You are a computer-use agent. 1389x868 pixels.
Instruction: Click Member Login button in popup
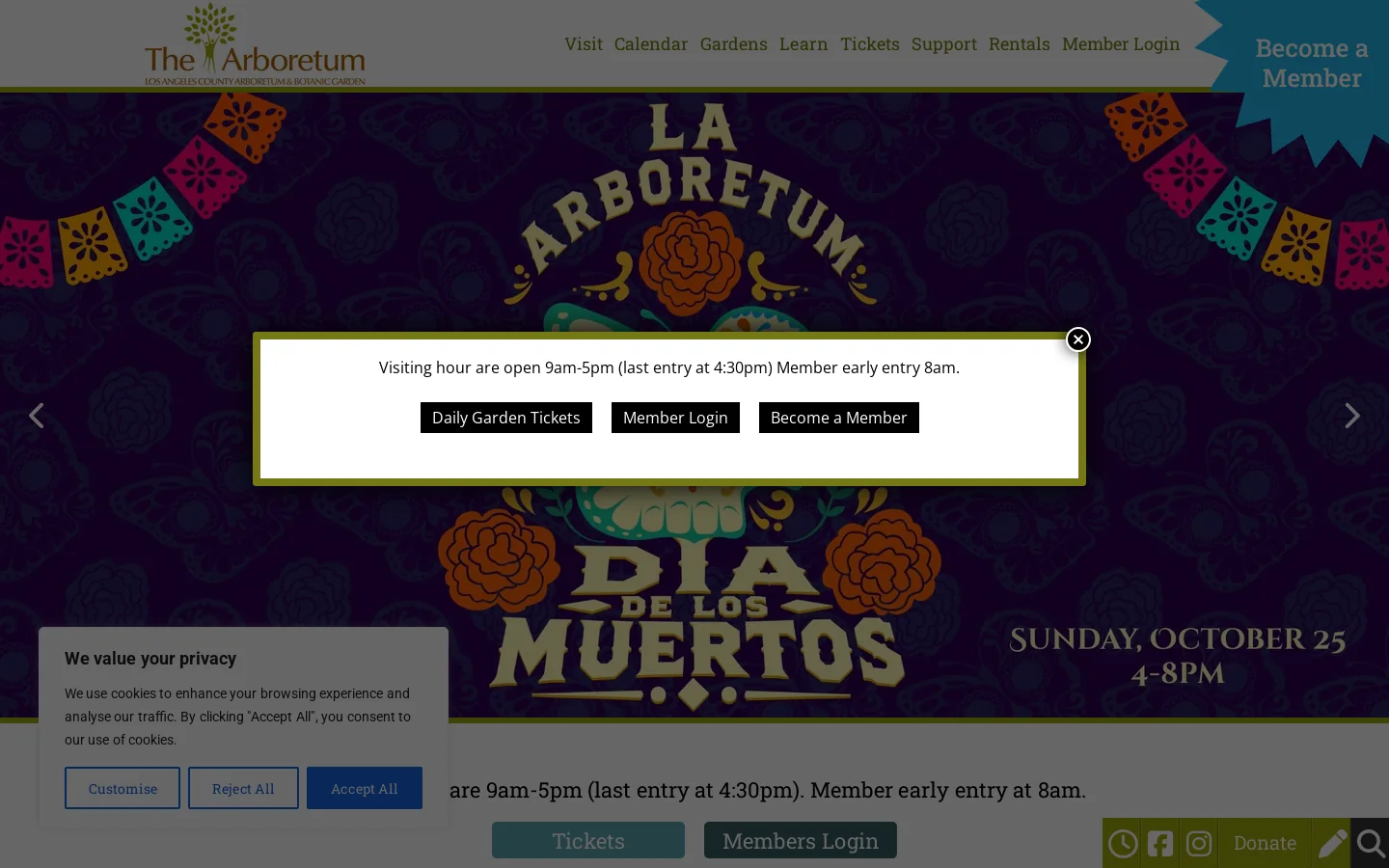[675, 418]
